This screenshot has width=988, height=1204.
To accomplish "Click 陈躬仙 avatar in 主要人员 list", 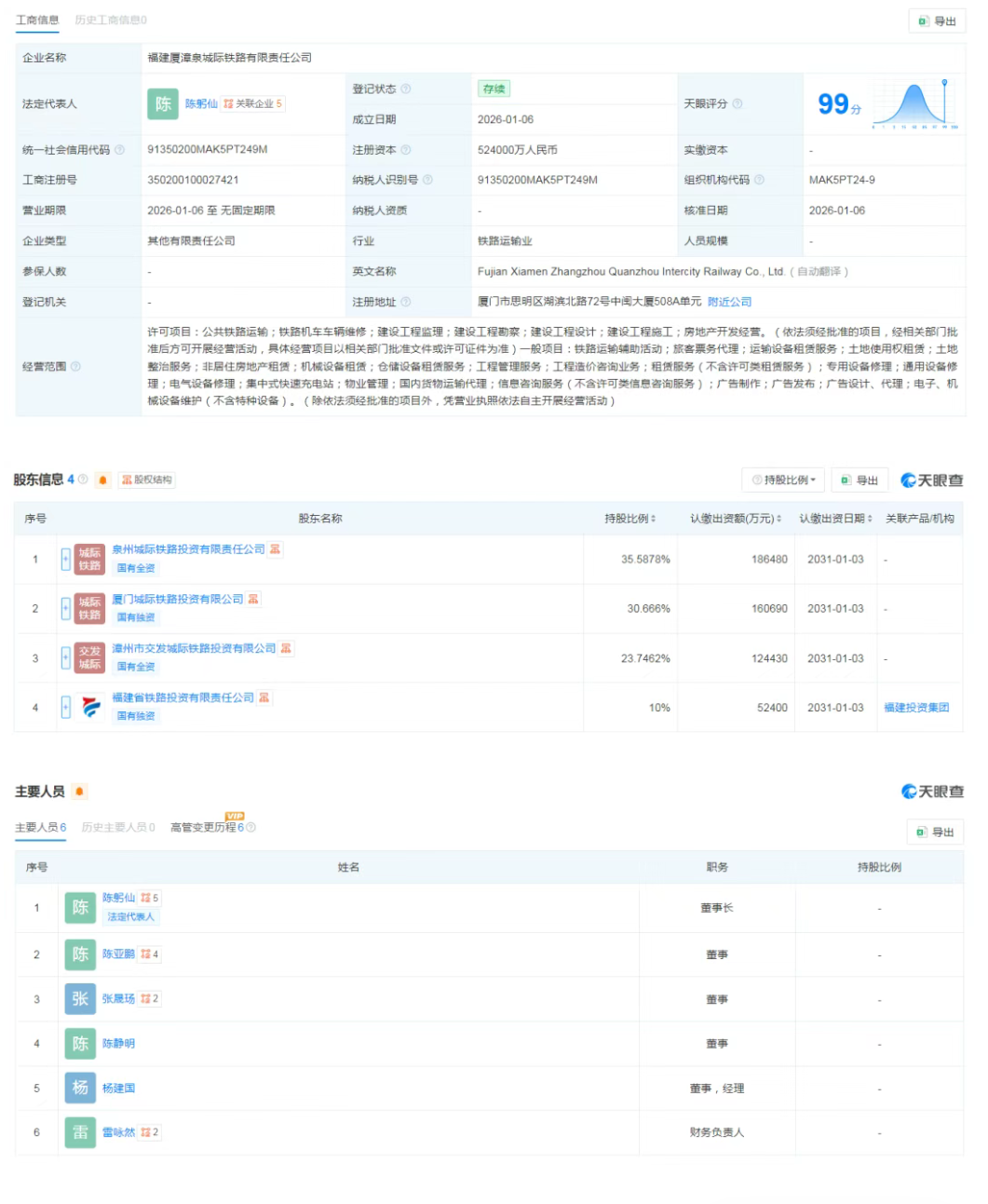I will (79, 908).
